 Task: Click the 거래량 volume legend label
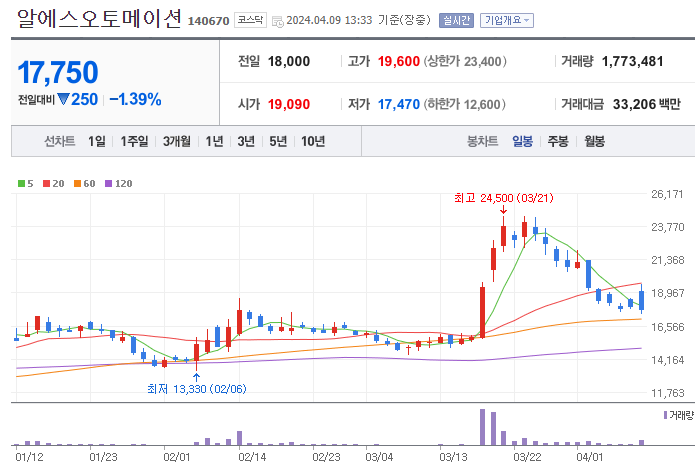[681, 415]
